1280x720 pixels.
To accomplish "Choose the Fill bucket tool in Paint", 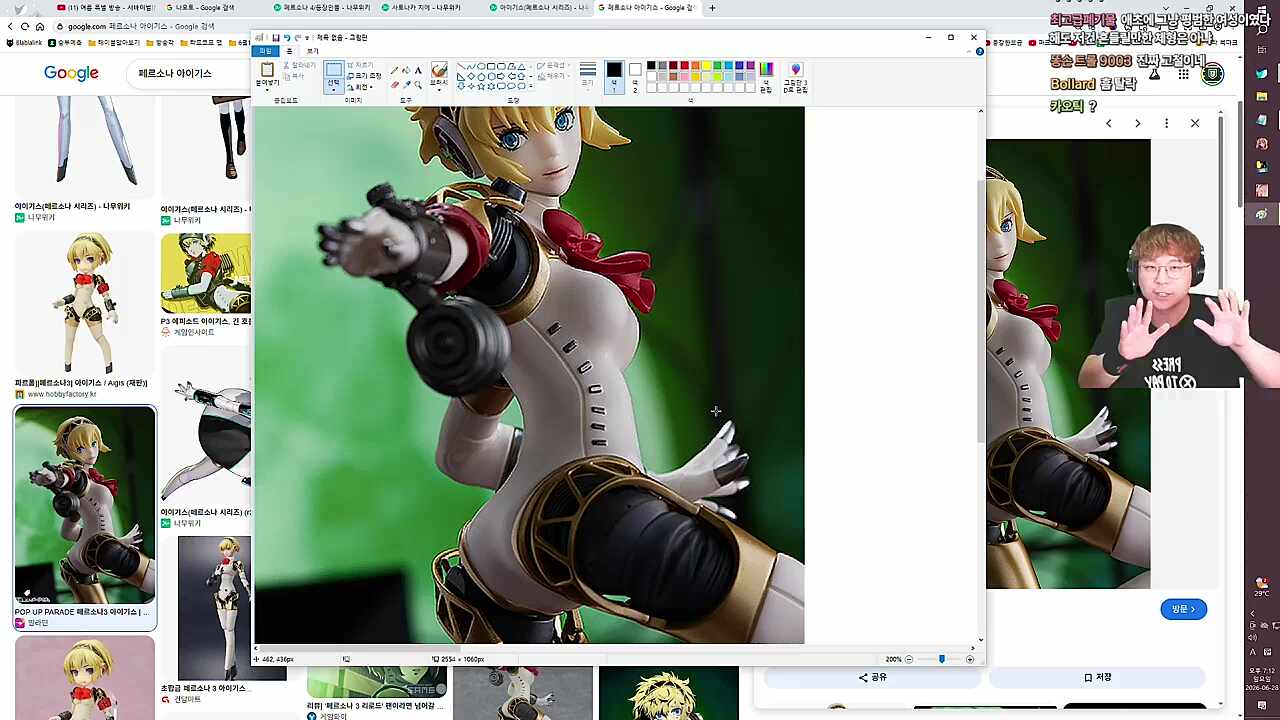I will (x=406, y=71).
